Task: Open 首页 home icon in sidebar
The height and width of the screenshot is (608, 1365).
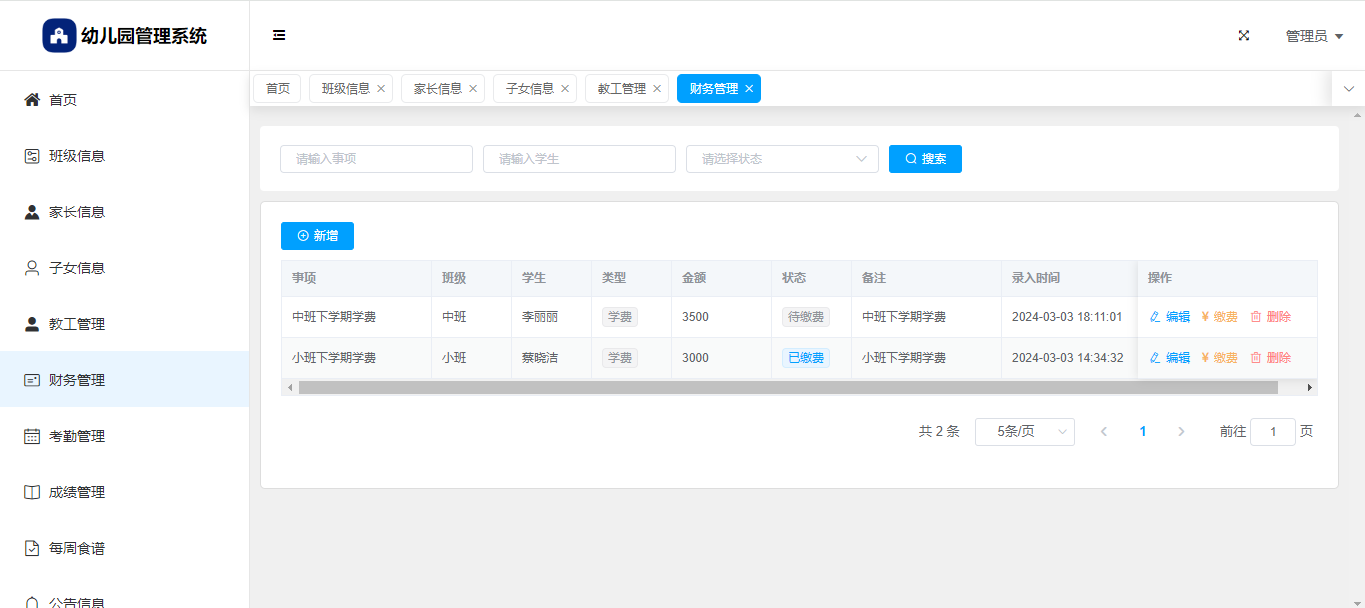Action: (32, 100)
